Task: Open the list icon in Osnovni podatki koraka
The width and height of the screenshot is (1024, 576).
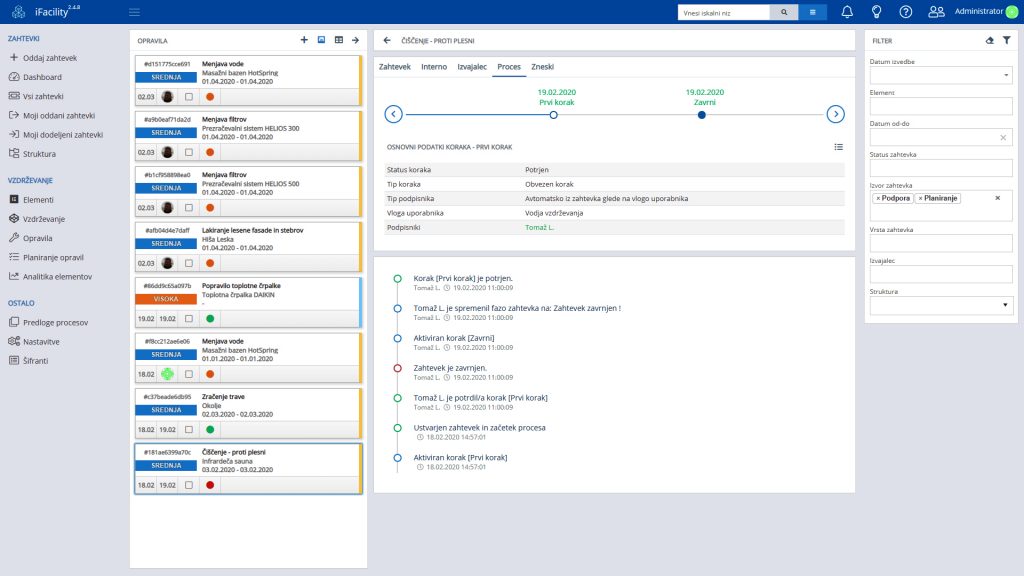Action: [839, 147]
